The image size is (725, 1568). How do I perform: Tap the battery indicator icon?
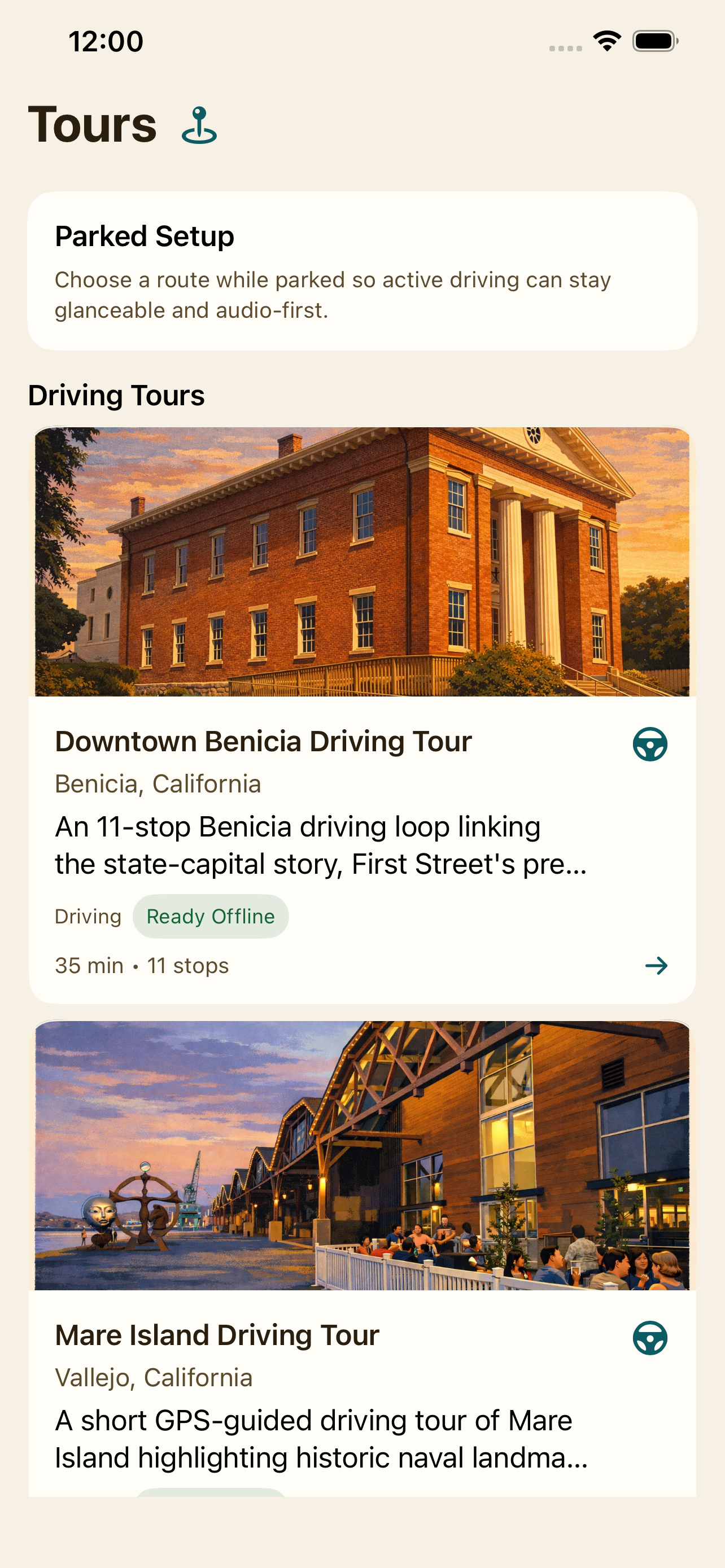tap(655, 41)
